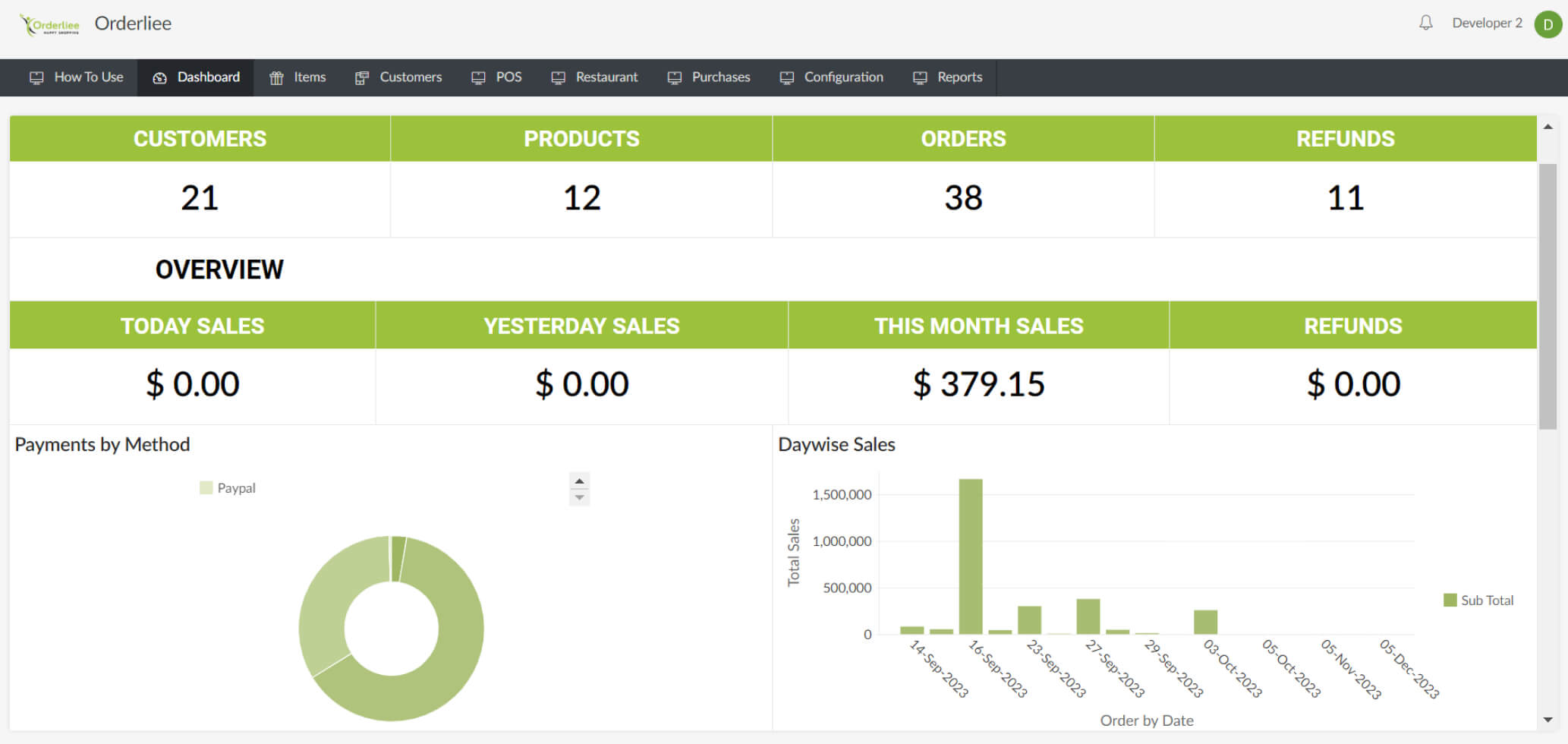Select the Restaurant monitor icon
1568x744 pixels.
click(x=558, y=77)
